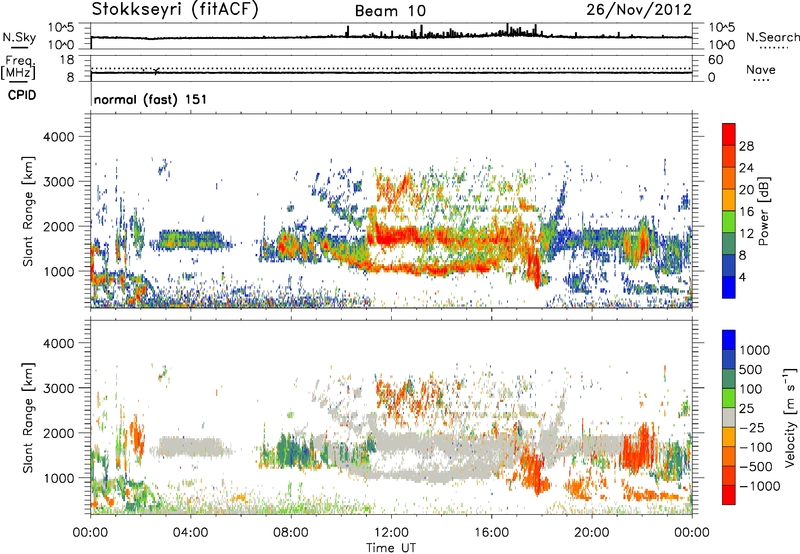Select the Time UT axis title
Image resolution: width=800 pixels, height=554 pixels.
click(391, 548)
